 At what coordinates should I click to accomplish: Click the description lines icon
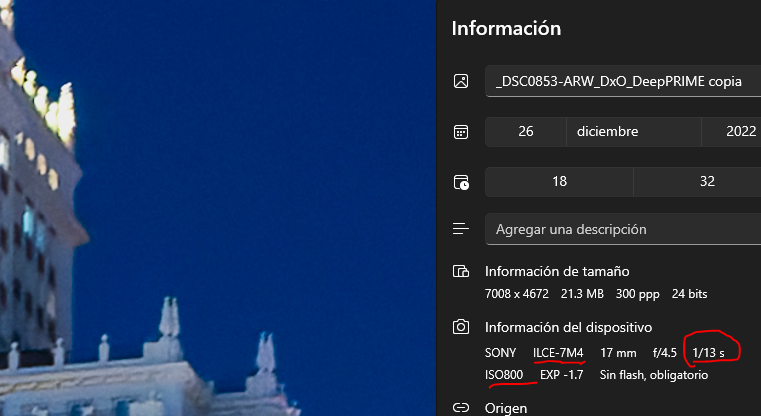coord(461,229)
